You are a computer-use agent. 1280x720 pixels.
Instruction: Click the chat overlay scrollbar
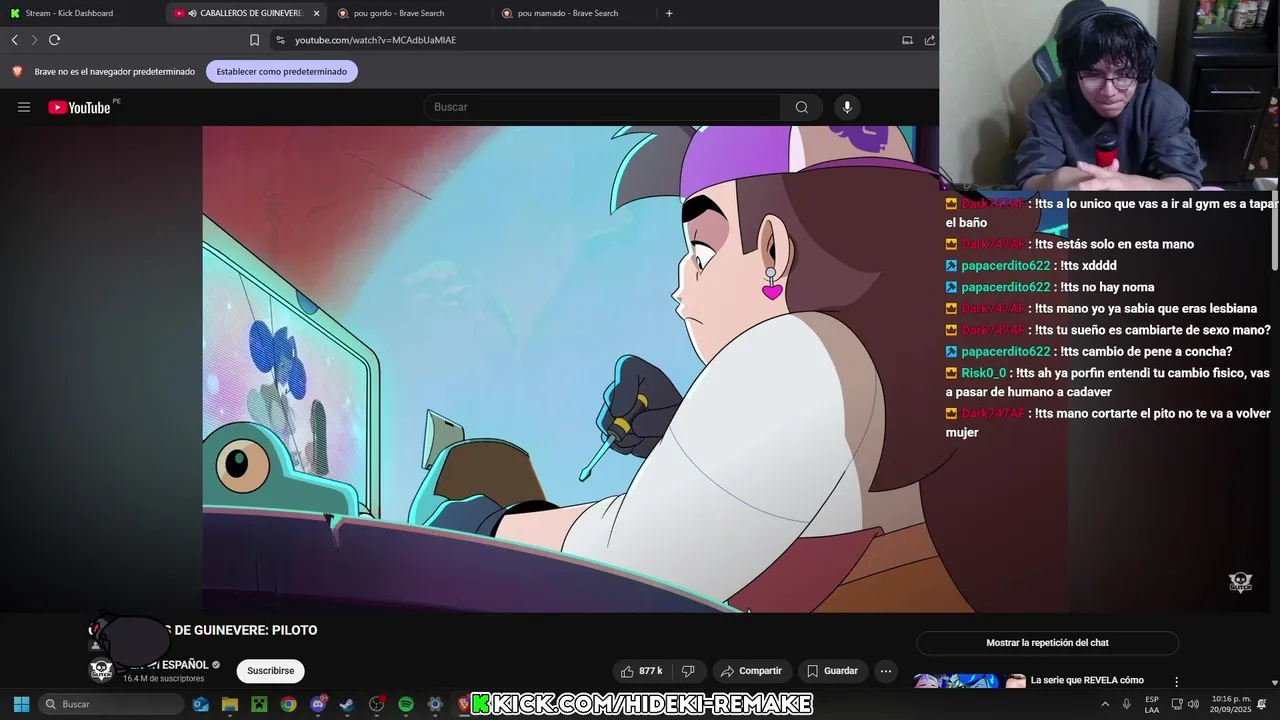pos(1275,230)
